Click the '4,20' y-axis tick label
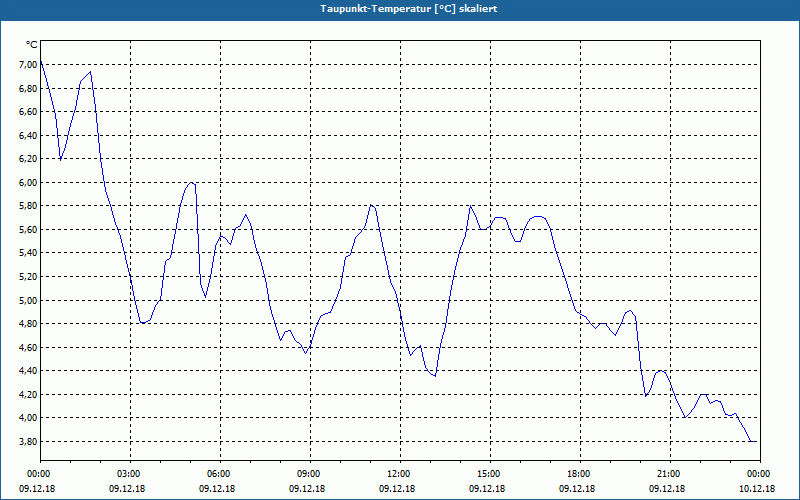The height and width of the screenshot is (500, 800). [x=28, y=394]
